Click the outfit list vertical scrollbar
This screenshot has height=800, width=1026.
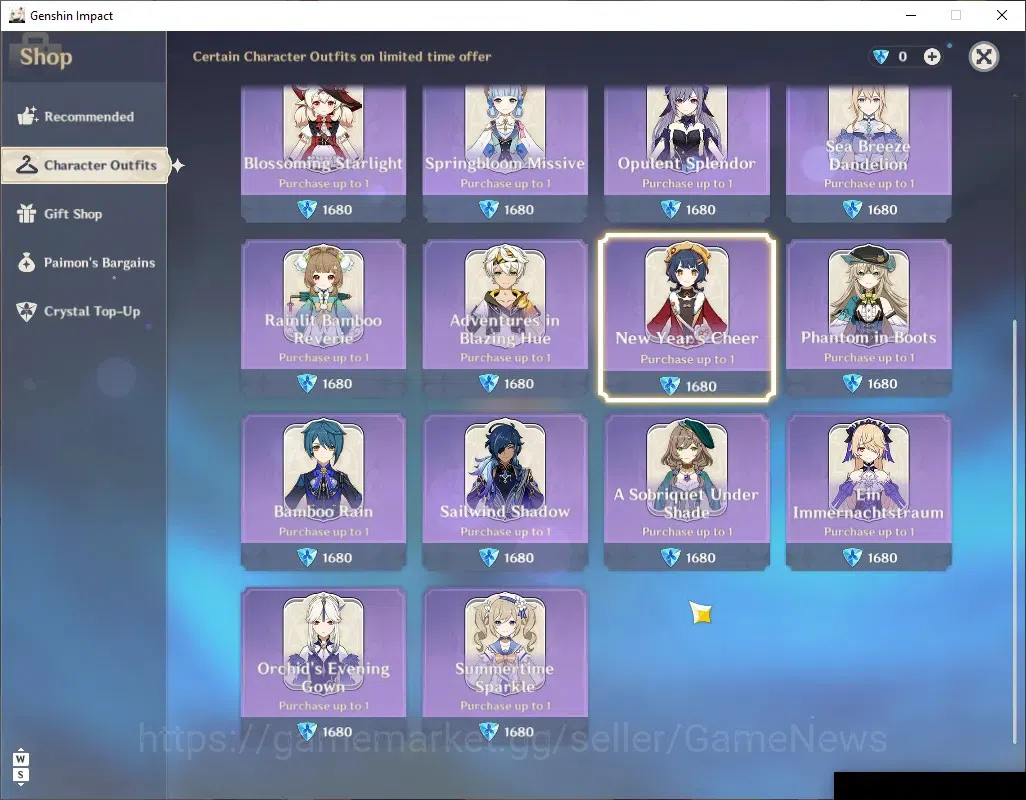tap(1015, 530)
